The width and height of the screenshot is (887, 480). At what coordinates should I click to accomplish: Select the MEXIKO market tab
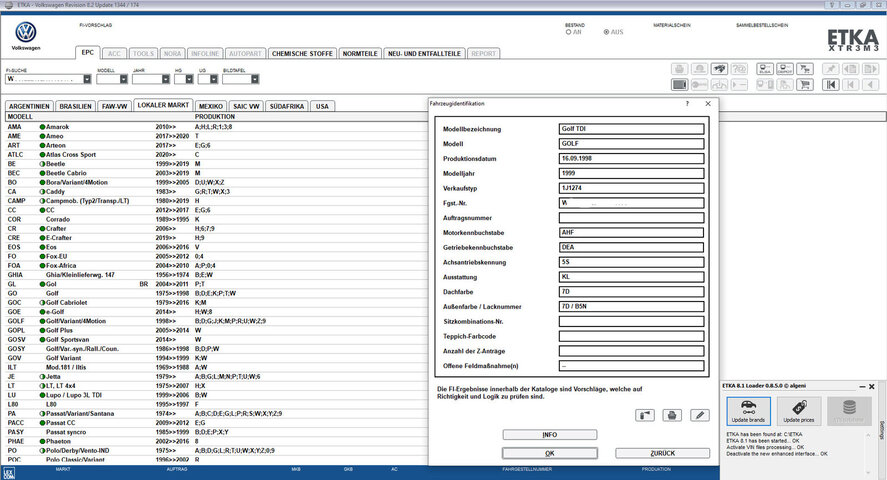pos(211,106)
